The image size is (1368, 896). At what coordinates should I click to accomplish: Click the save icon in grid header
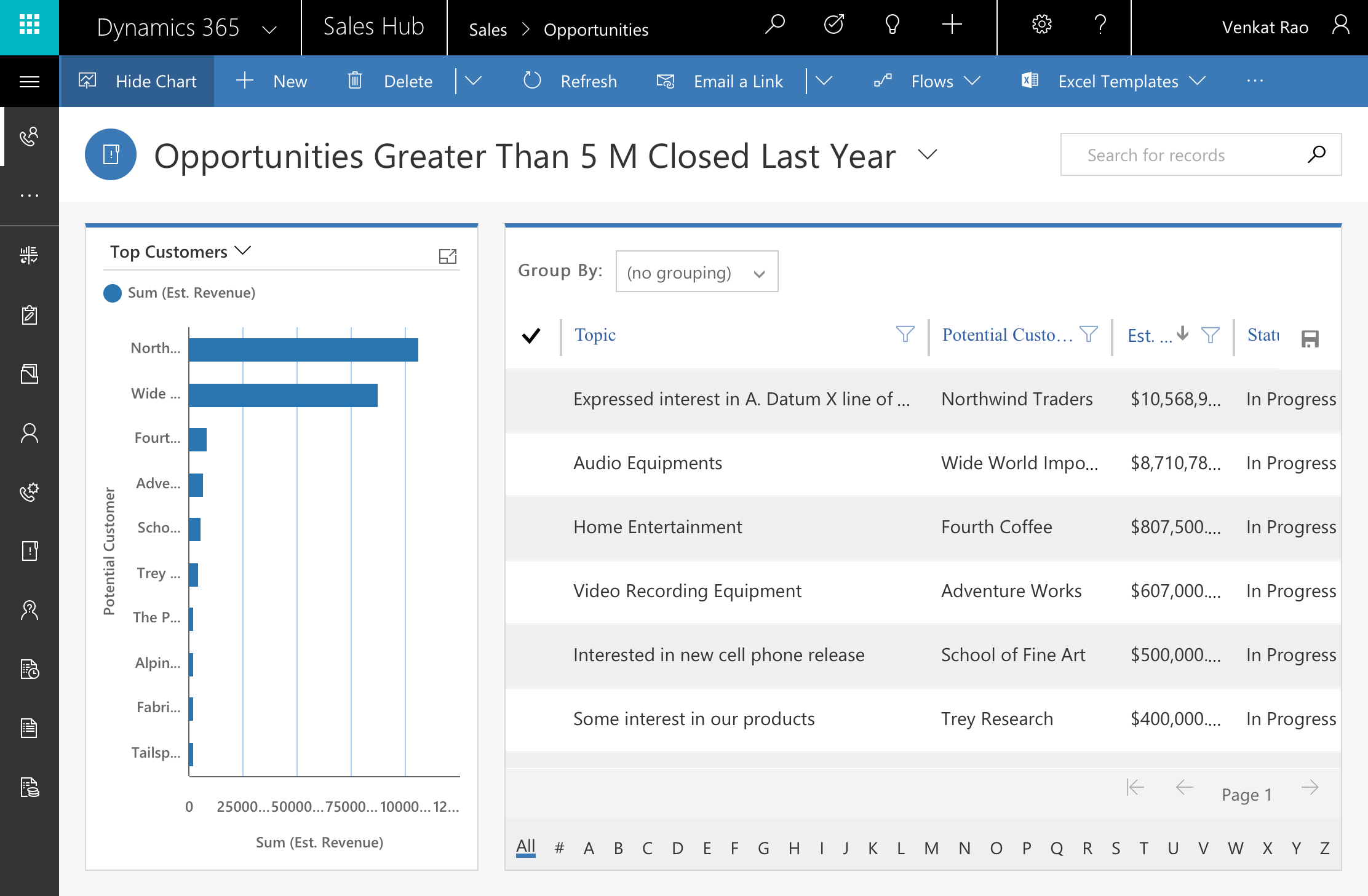(1310, 338)
